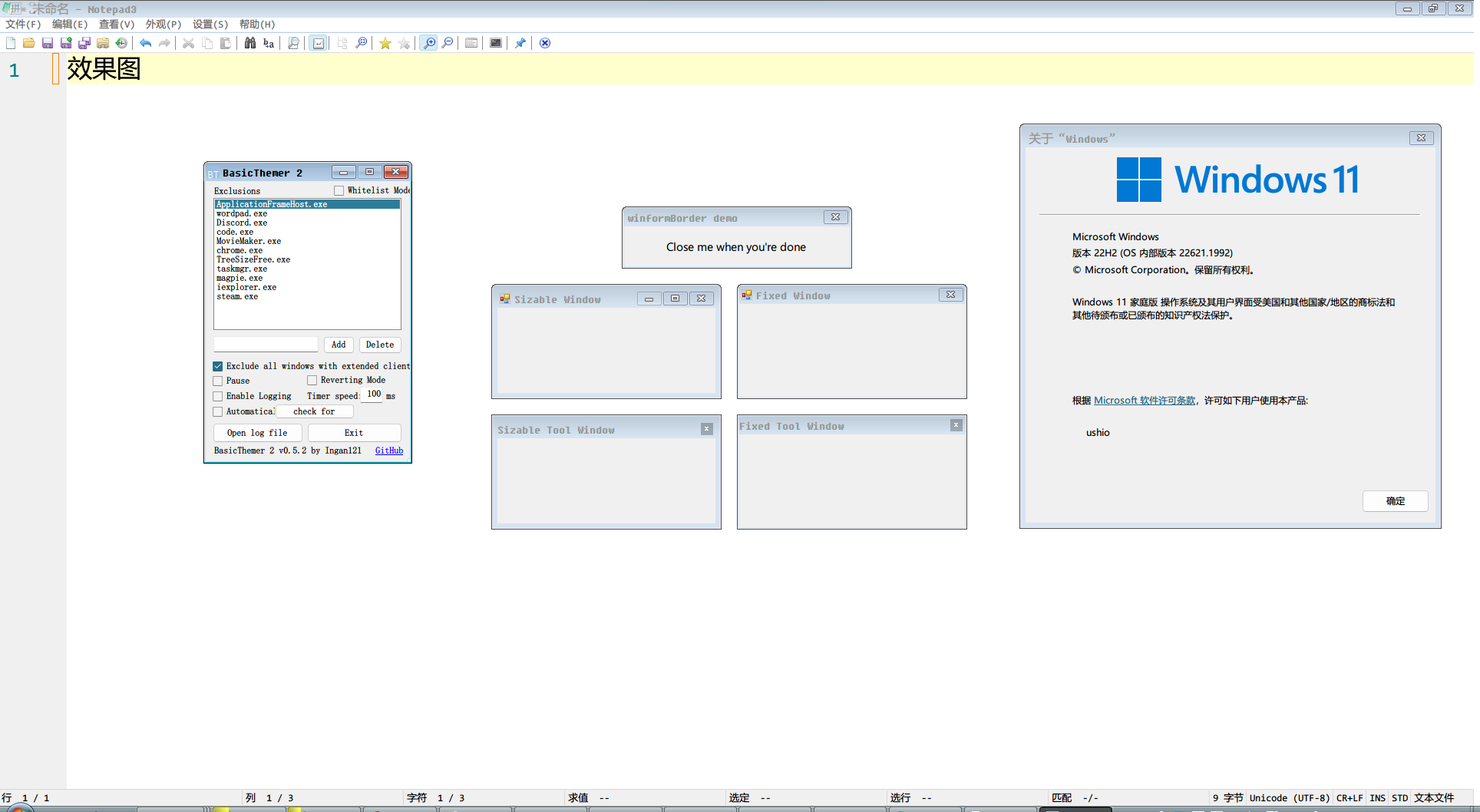Uncheck Exclude all windows with extended client
Screen dimensions: 1480x812
tap(218, 366)
